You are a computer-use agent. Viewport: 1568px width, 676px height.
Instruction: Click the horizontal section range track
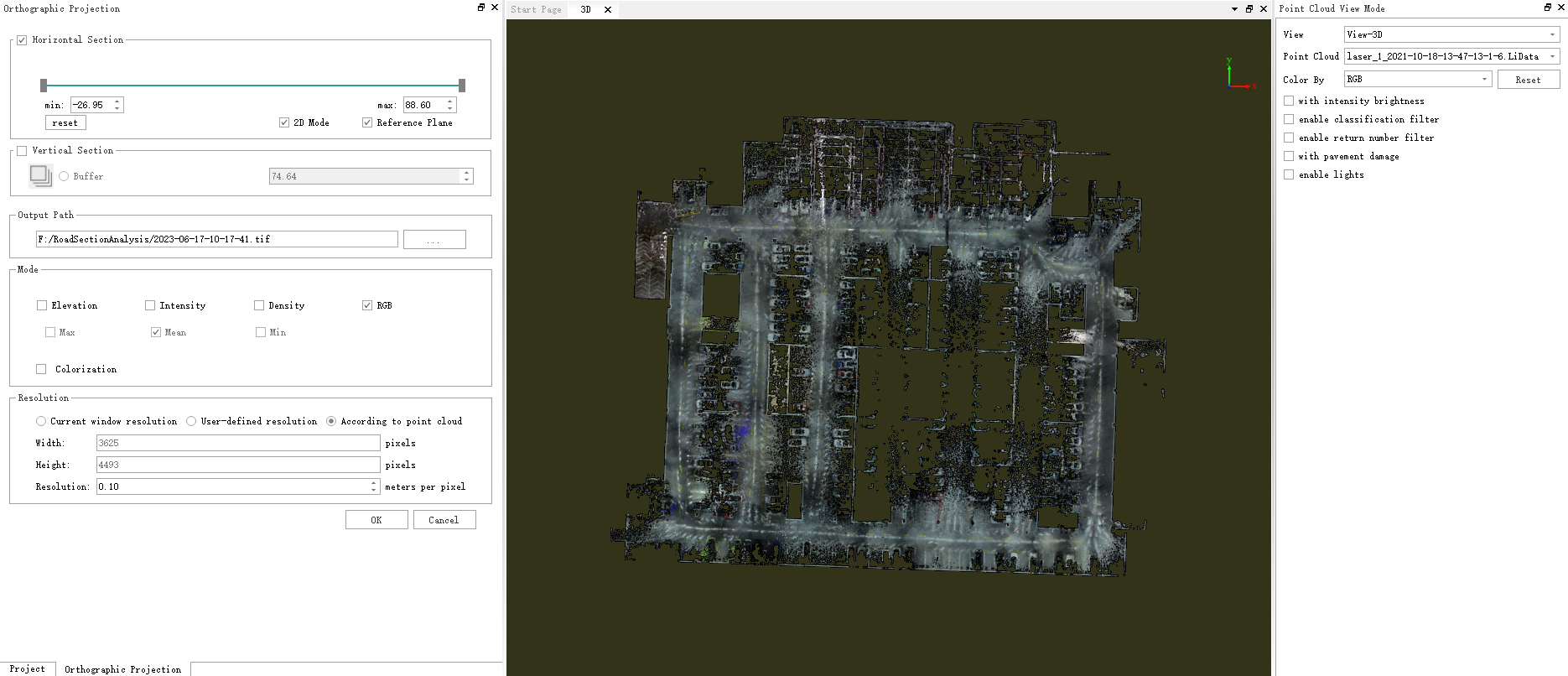252,85
